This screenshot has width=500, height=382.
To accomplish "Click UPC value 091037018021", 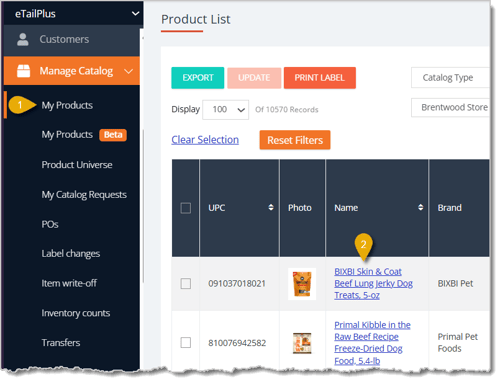I will (237, 284).
